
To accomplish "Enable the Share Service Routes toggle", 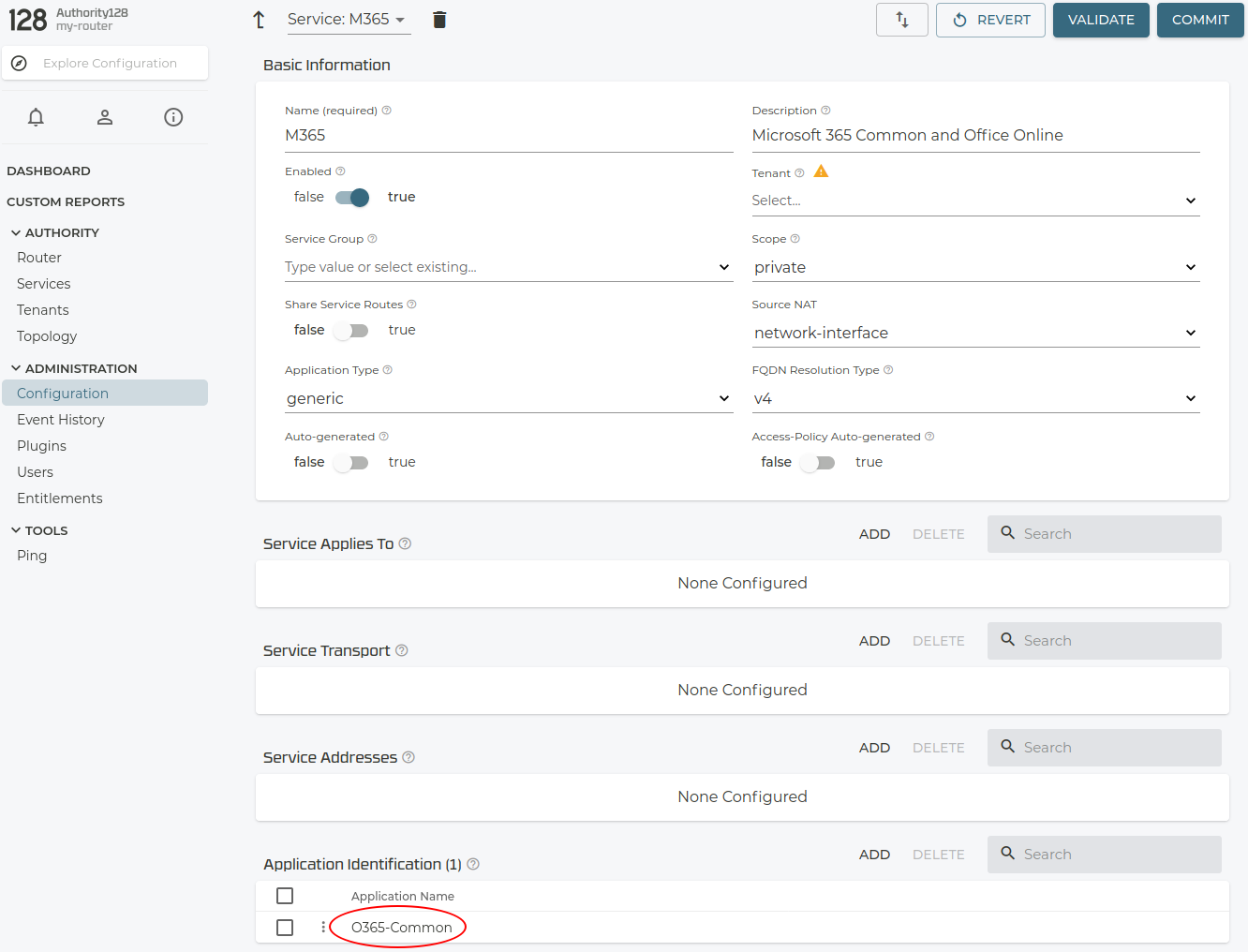I will point(352,331).
